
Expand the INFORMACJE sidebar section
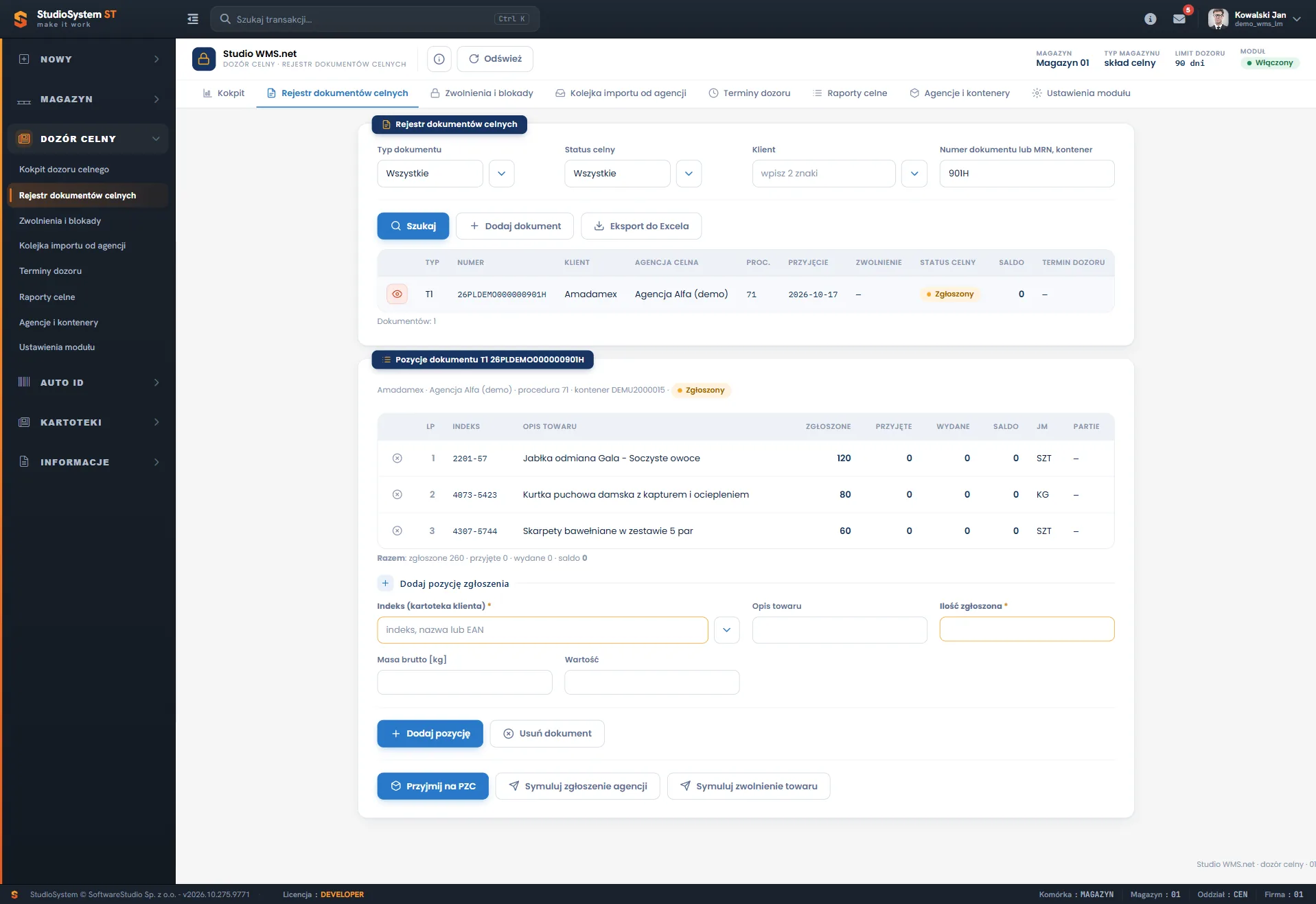pos(88,462)
